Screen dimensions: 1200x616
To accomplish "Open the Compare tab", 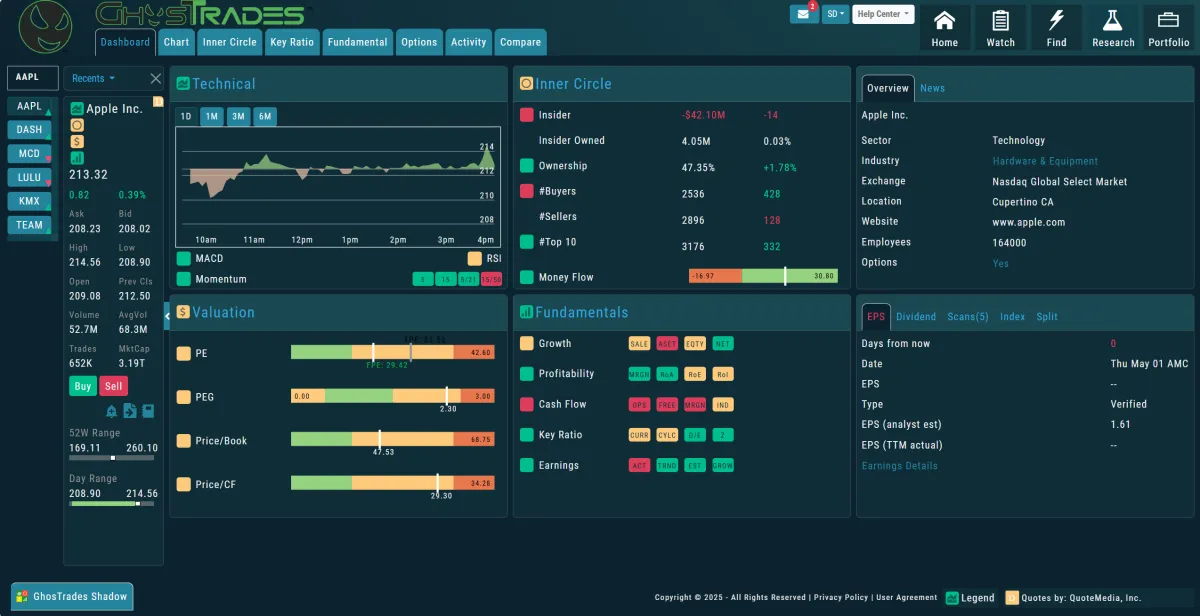I will [520, 42].
